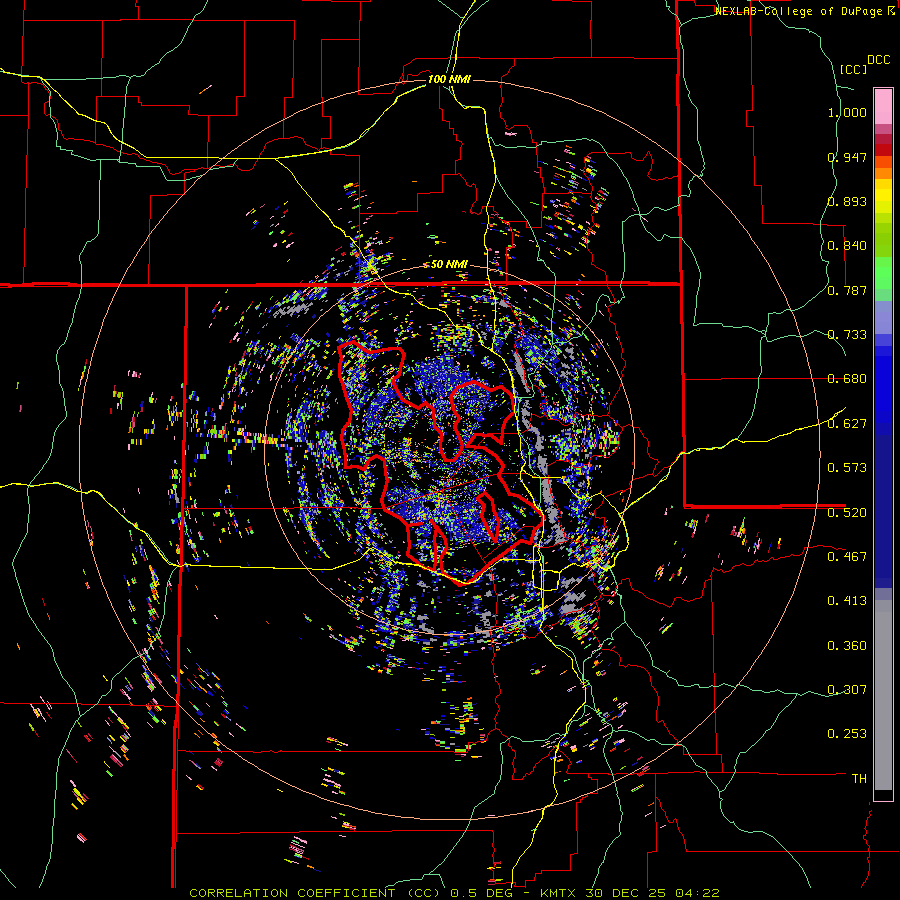Click the KMTX 30 DEC 25 04:22 timestamp
The height and width of the screenshot is (900, 900).
630,893
